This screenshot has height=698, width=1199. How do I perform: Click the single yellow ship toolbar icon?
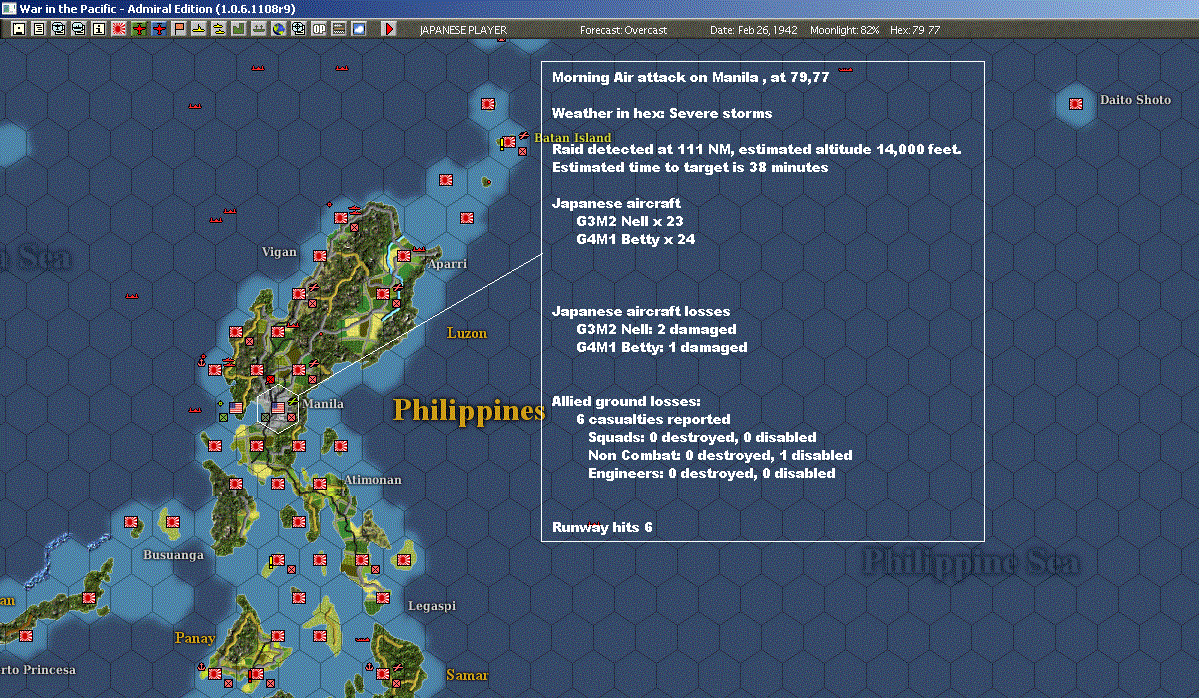tap(199, 29)
